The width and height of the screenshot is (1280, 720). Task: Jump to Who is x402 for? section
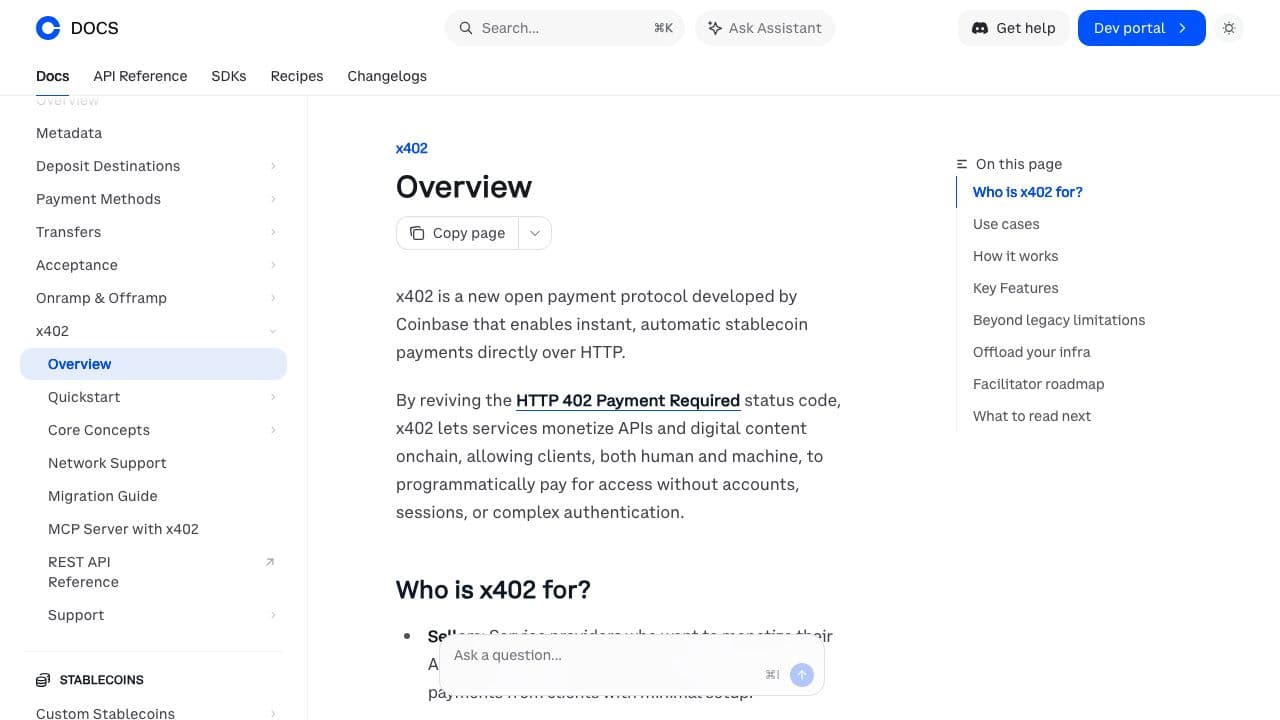pyautogui.click(x=1028, y=192)
